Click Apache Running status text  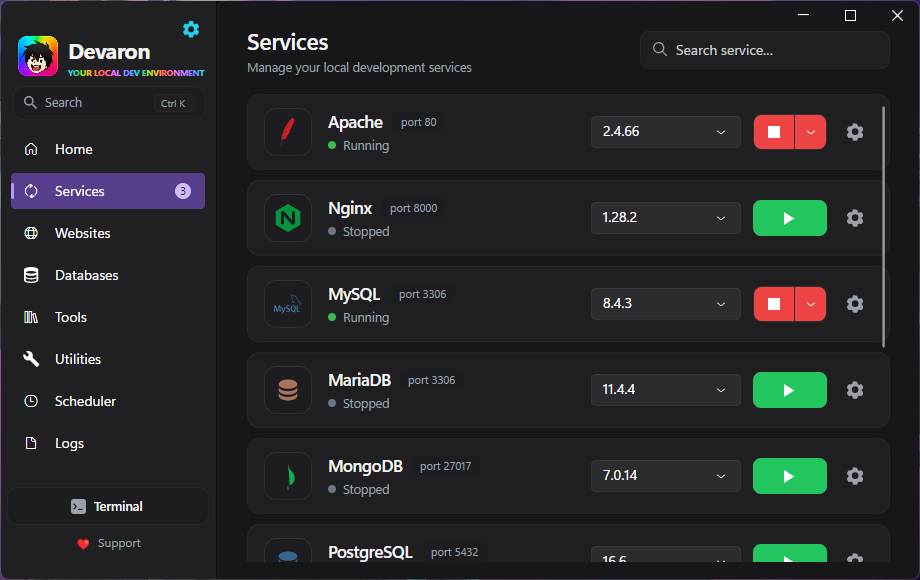pyautogui.click(x=366, y=146)
